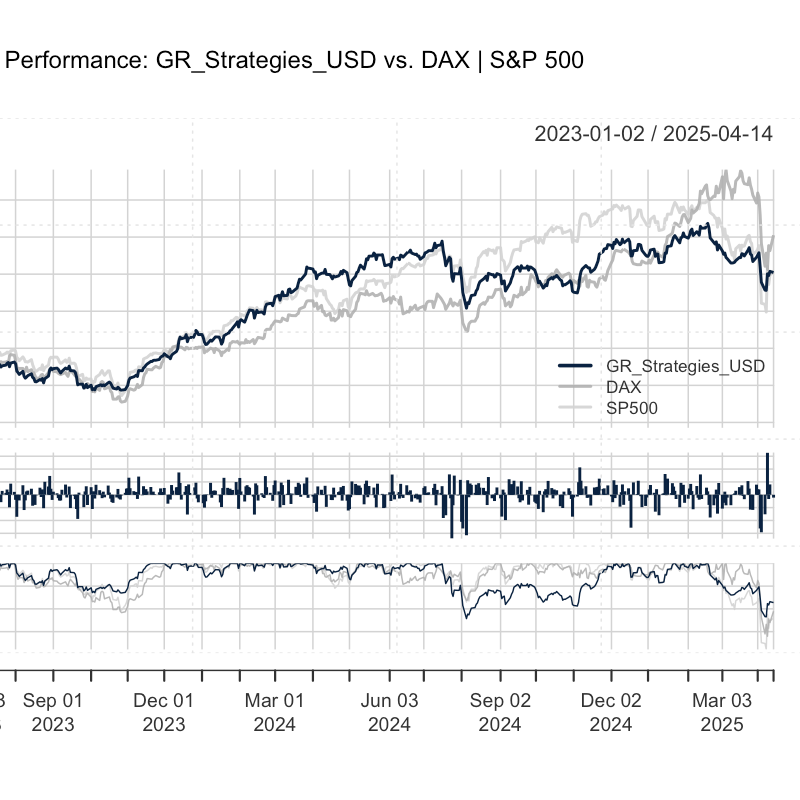The image size is (800, 800).
Task: Click the date range 2023-01-02 / 2025-04-14
Action: (653, 134)
